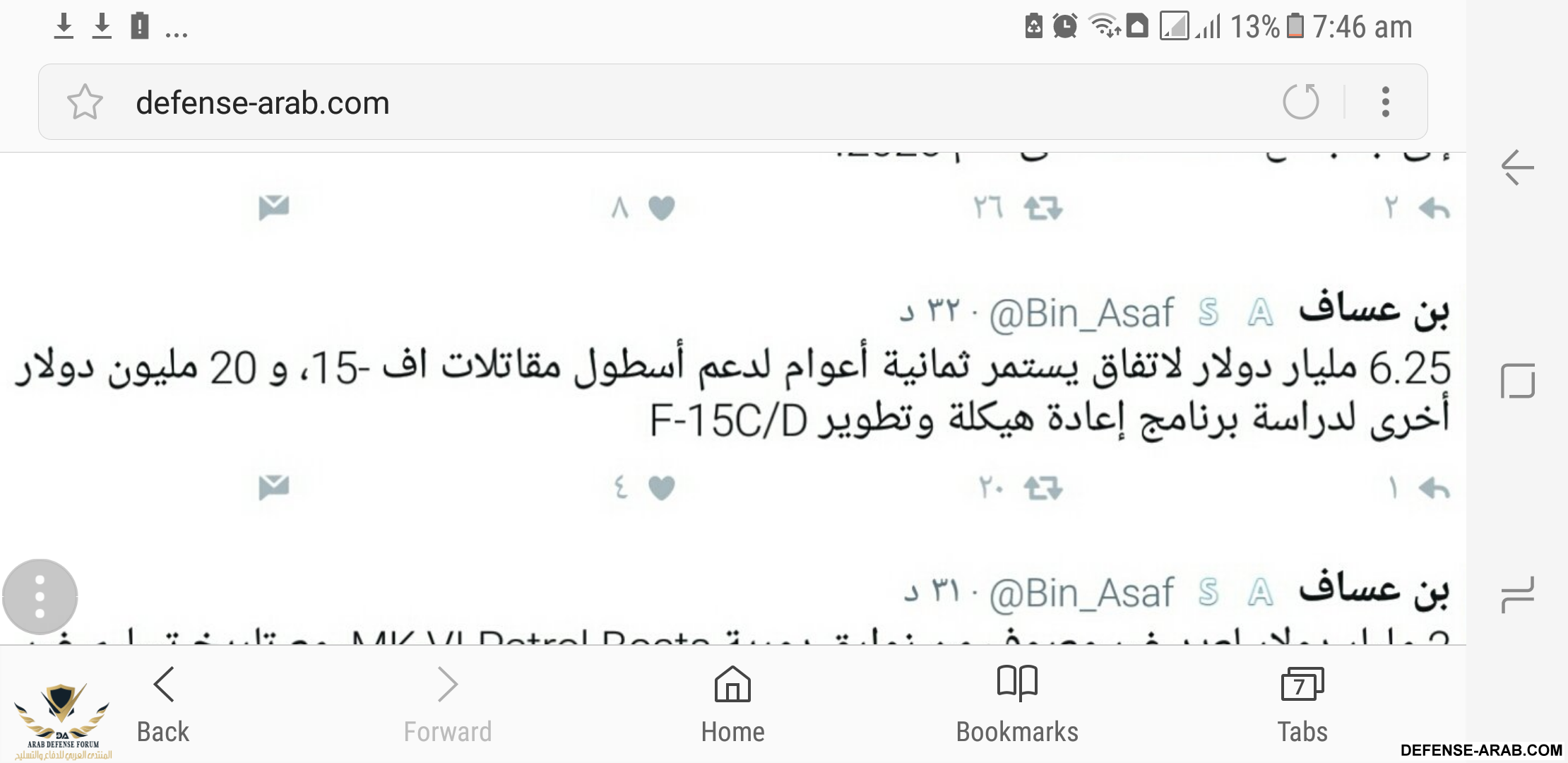
Task: Expand the floating gray three-dot button
Action: pos(40,597)
